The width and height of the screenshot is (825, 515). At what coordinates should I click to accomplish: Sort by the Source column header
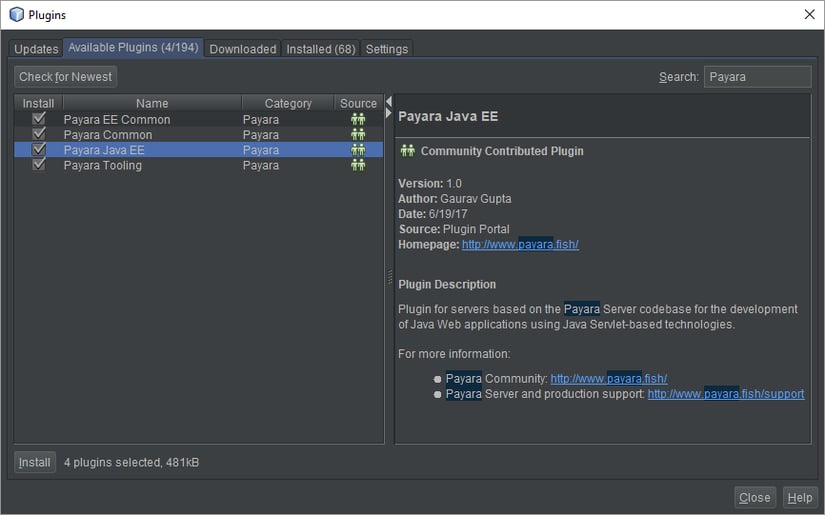pyautogui.click(x=358, y=103)
